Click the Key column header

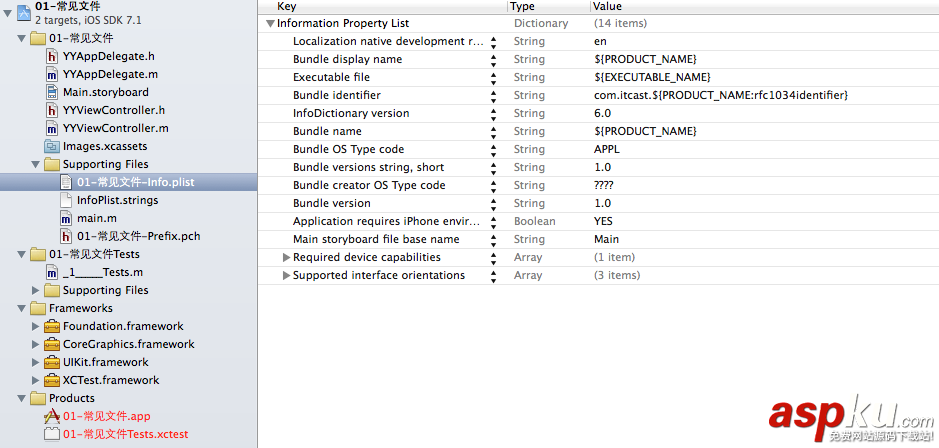[x=286, y=6]
